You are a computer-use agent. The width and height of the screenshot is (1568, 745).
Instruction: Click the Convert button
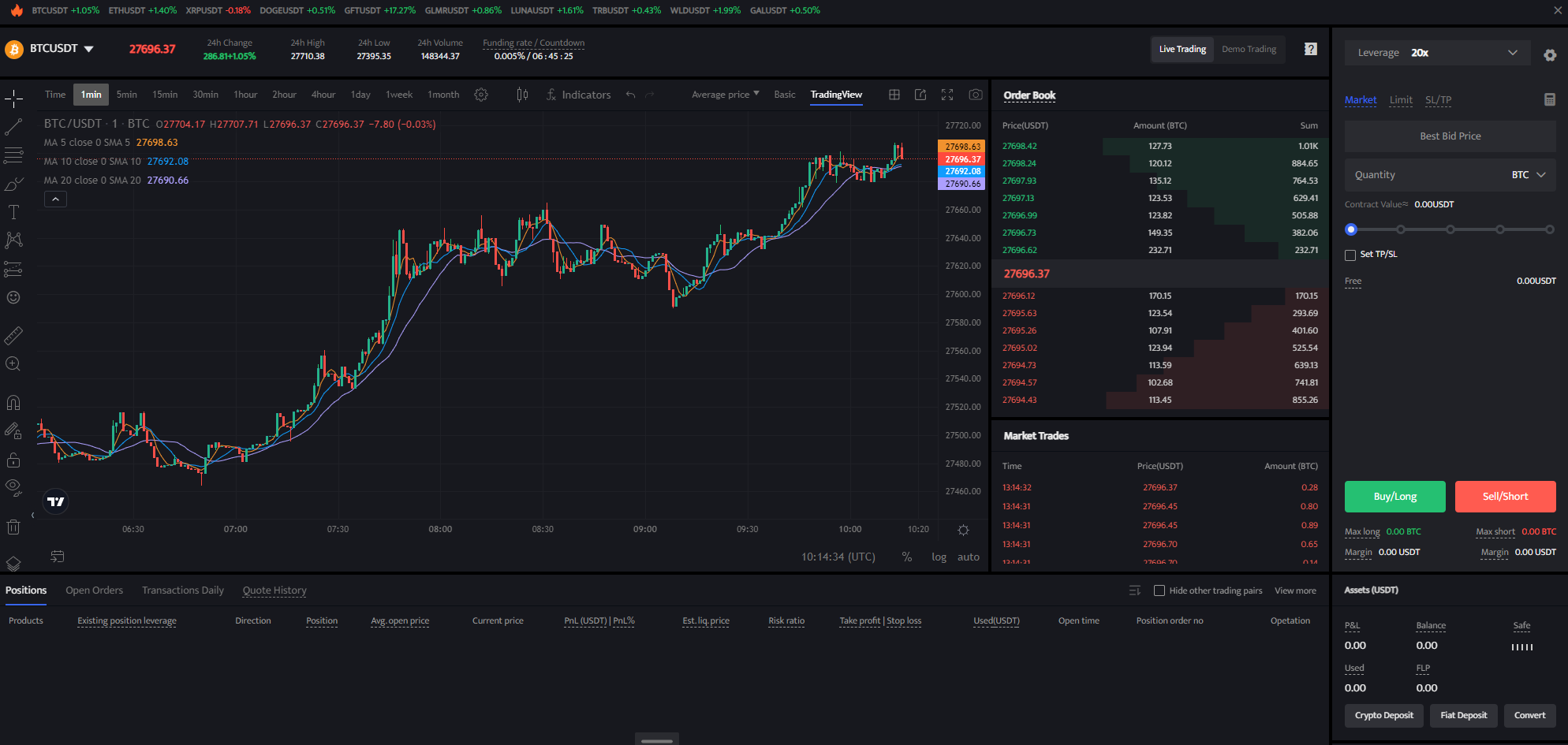tap(1530, 716)
